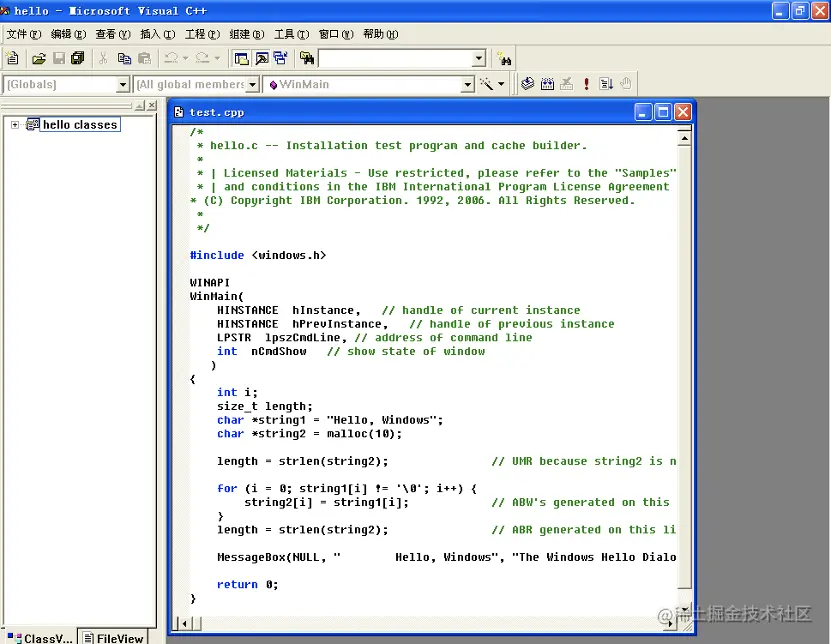The image size is (832, 644).
Task: Close the workspace panel with X button
Action: [152, 106]
